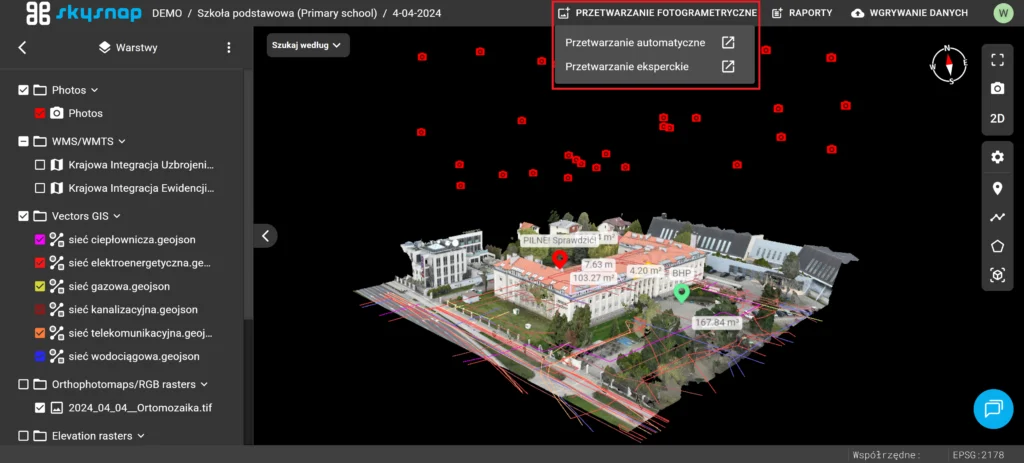Enter fullscreen view mode
The image size is (1024, 463).
pos(996,59)
